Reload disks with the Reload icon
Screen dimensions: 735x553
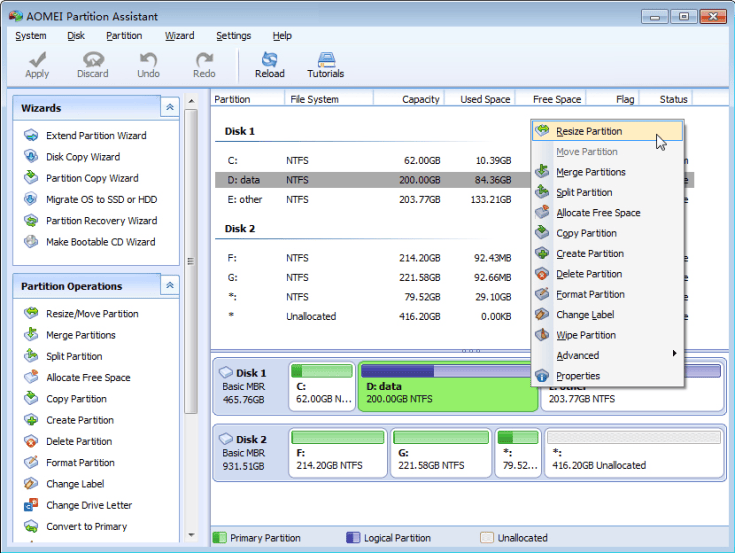tap(270, 60)
